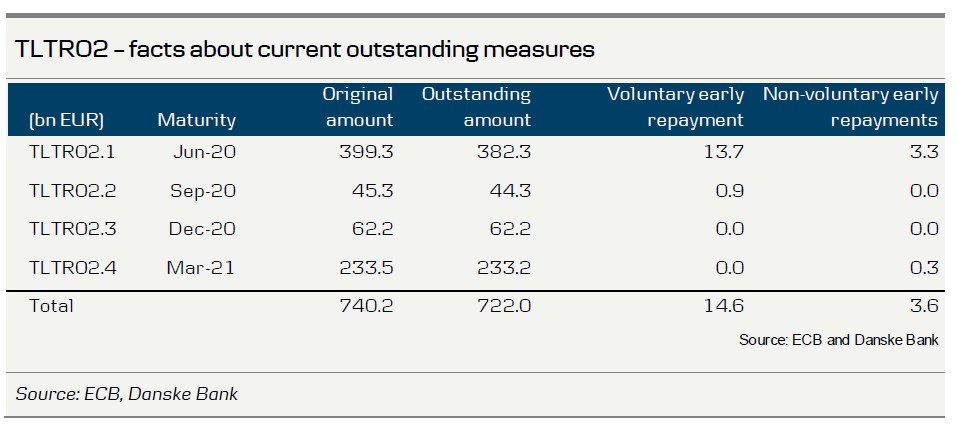
Task: Select the Original amount column header
Action: pos(357,108)
